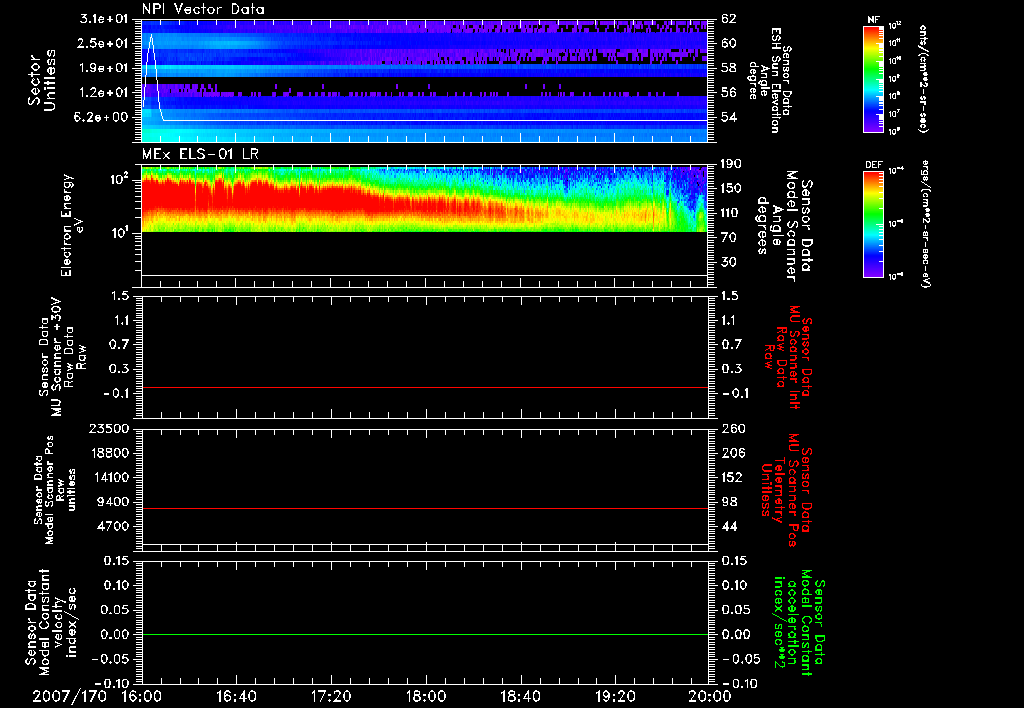The width and height of the screenshot is (1024, 708).
Task: Click tick value "98" on telemetry axis
Action: (x=729, y=502)
